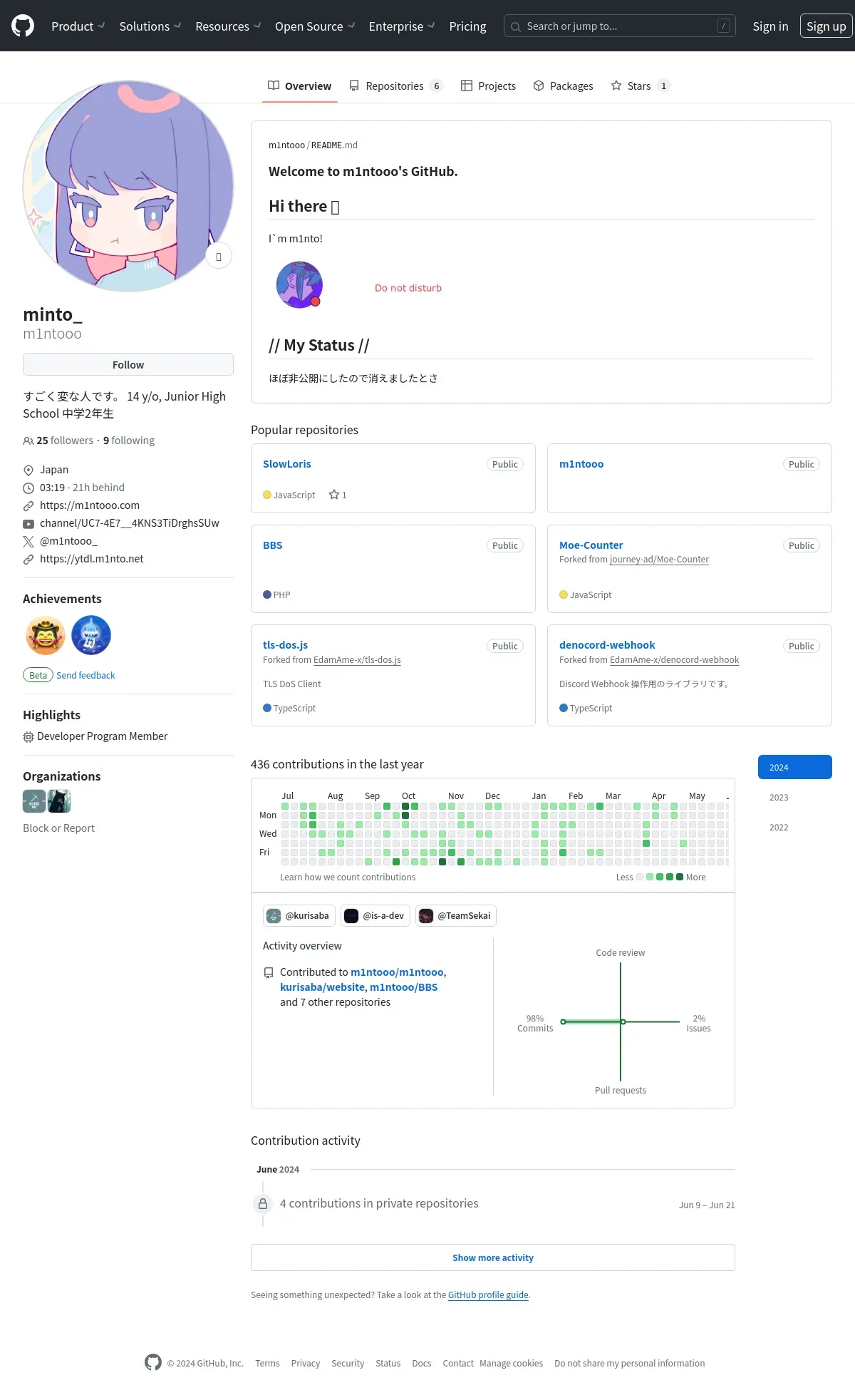The height and width of the screenshot is (1400, 855).
Task: Click Show more activity
Action: (x=493, y=1257)
